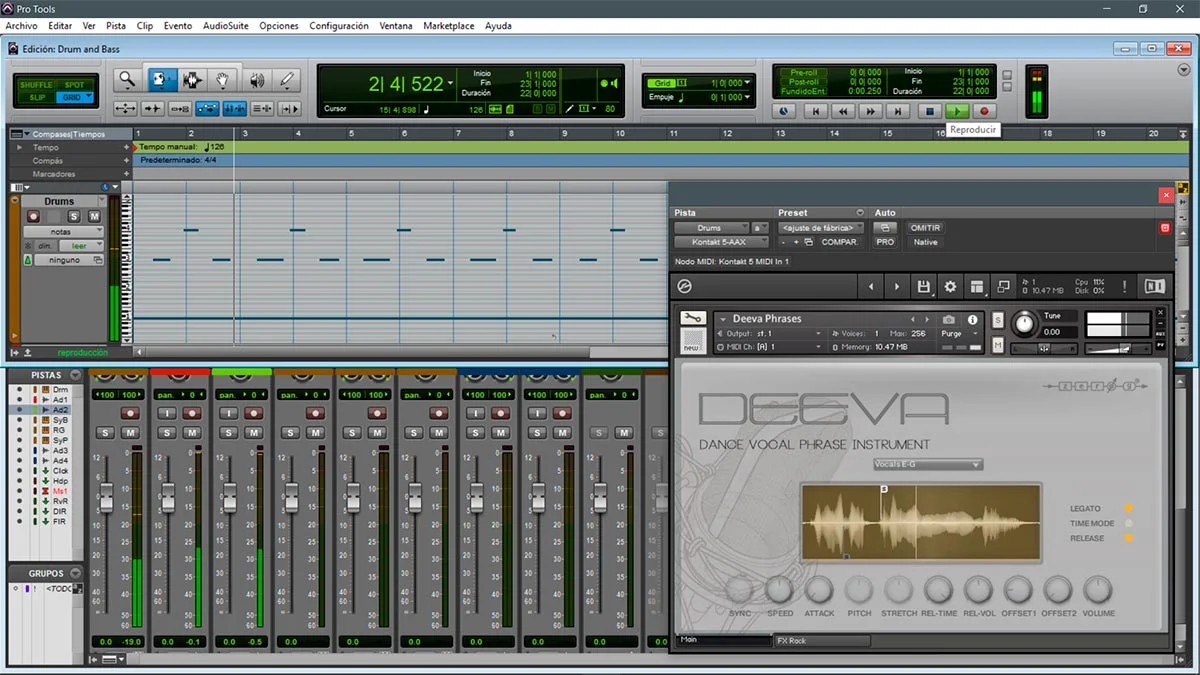Show Deeva Phrases info icon
Viewport: 1200px width, 675px height.
pos(972,319)
